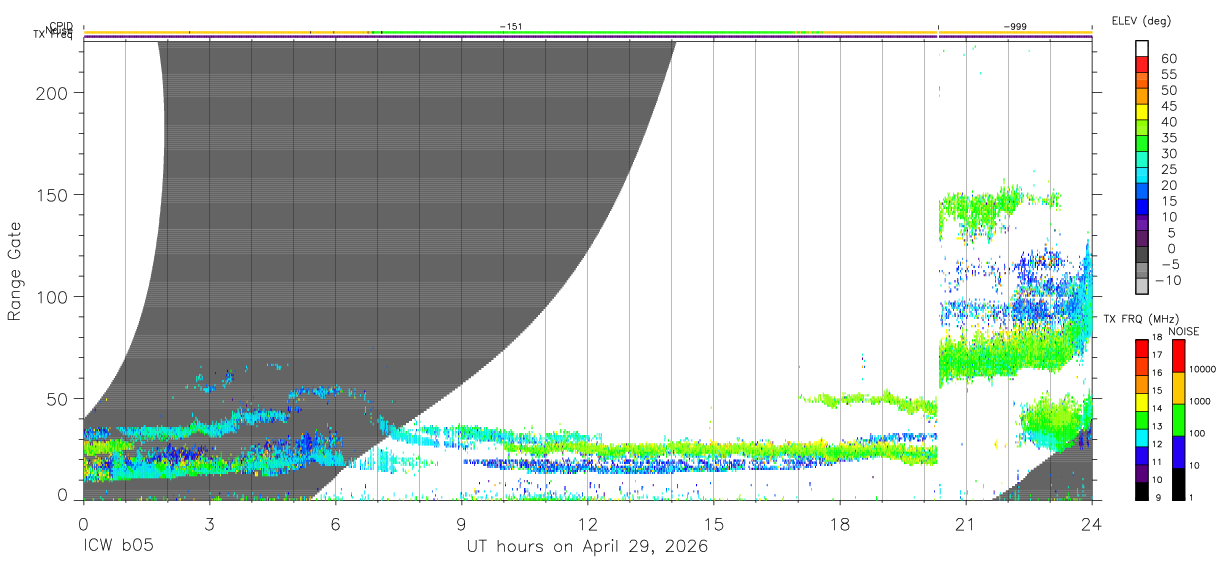Click the CPID value '-999'
This screenshot has width=1228, height=567.
coord(1016,27)
